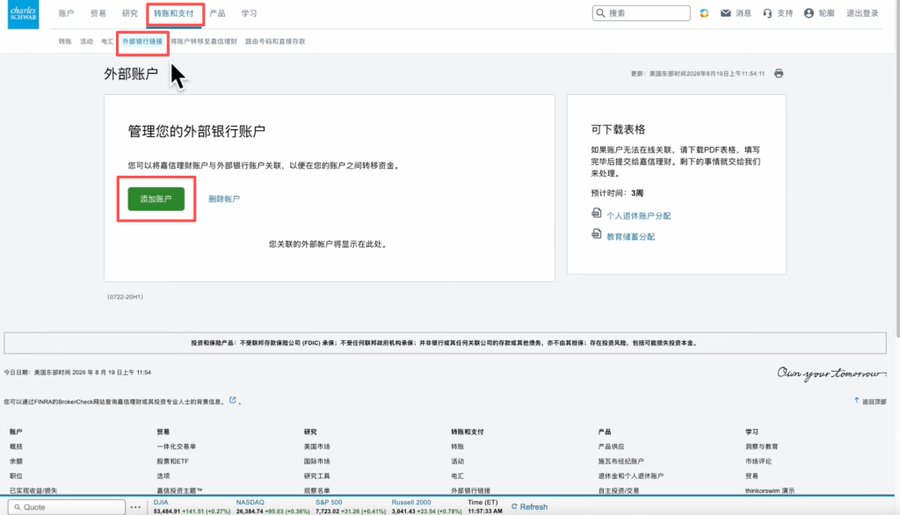Click the 返回顶部 link
The height and width of the screenshot is (515, 900).
pyautogui.click(x=874, y=401)
